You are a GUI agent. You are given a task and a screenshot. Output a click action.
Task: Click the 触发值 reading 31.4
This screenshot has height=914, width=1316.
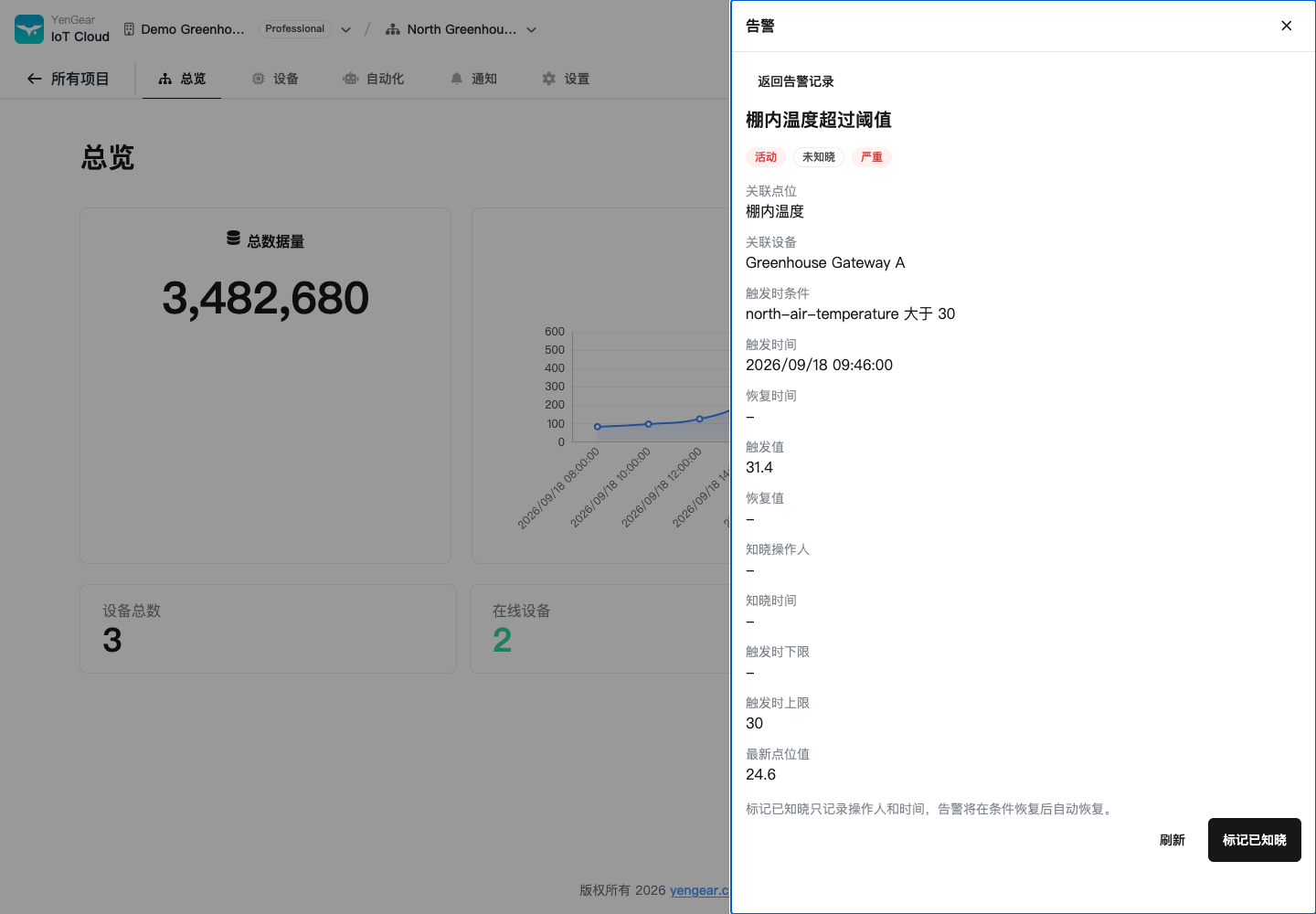(x=759, y=467)
